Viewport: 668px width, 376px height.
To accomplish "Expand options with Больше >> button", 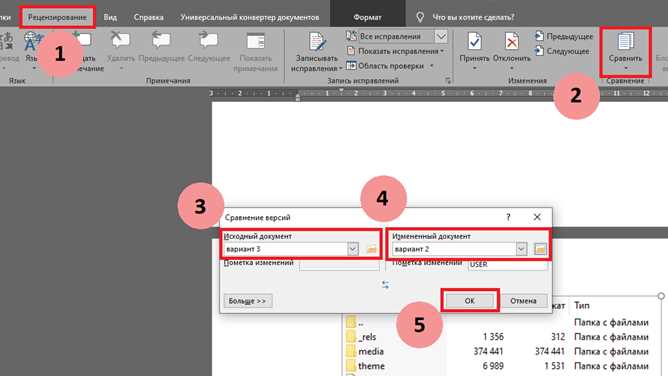I will (x=248, y=301).
